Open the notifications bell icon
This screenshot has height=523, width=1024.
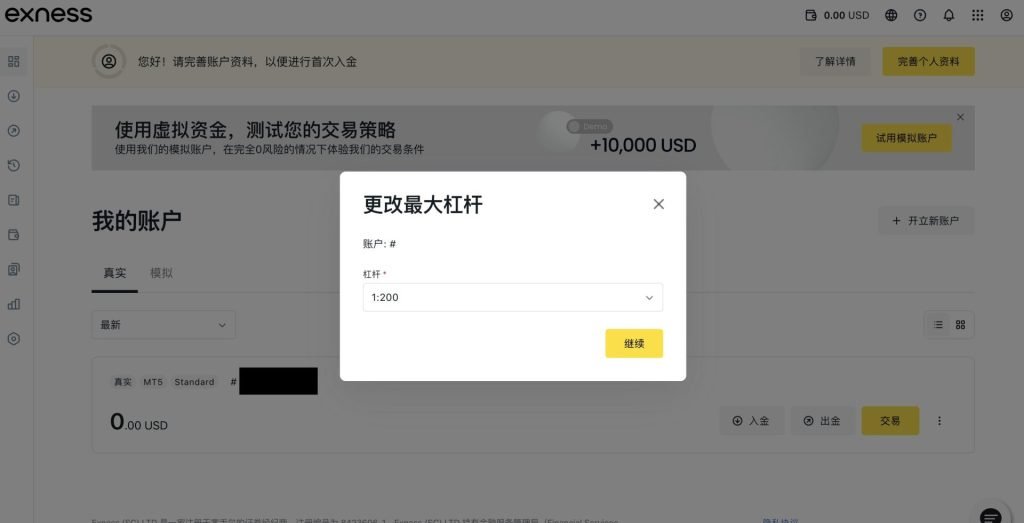(949, 15)
